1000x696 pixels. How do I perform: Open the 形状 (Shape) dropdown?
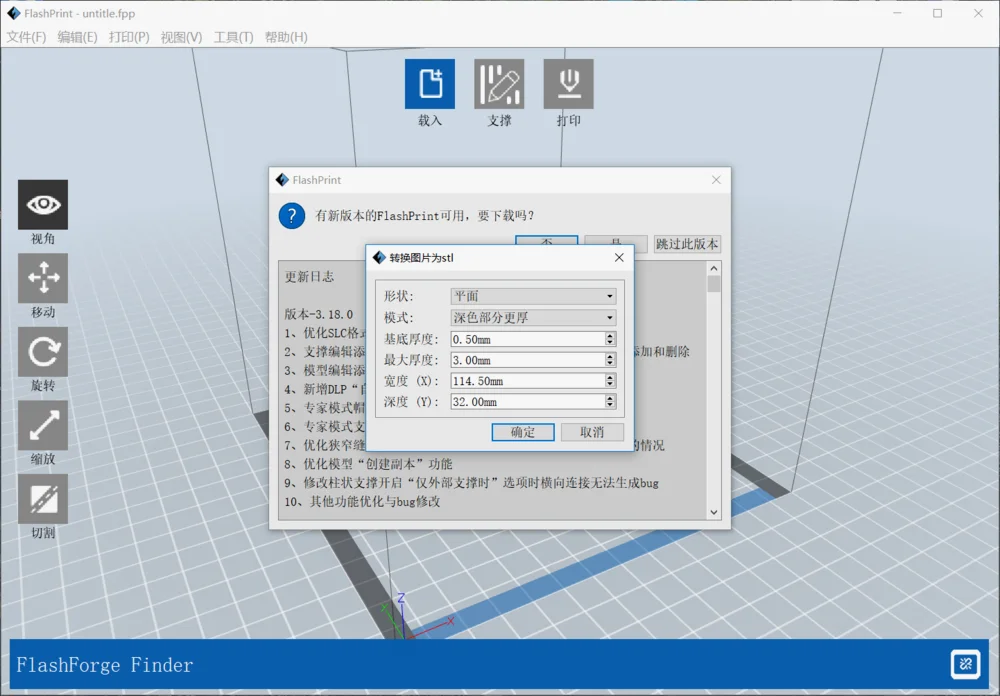point(533,296)
